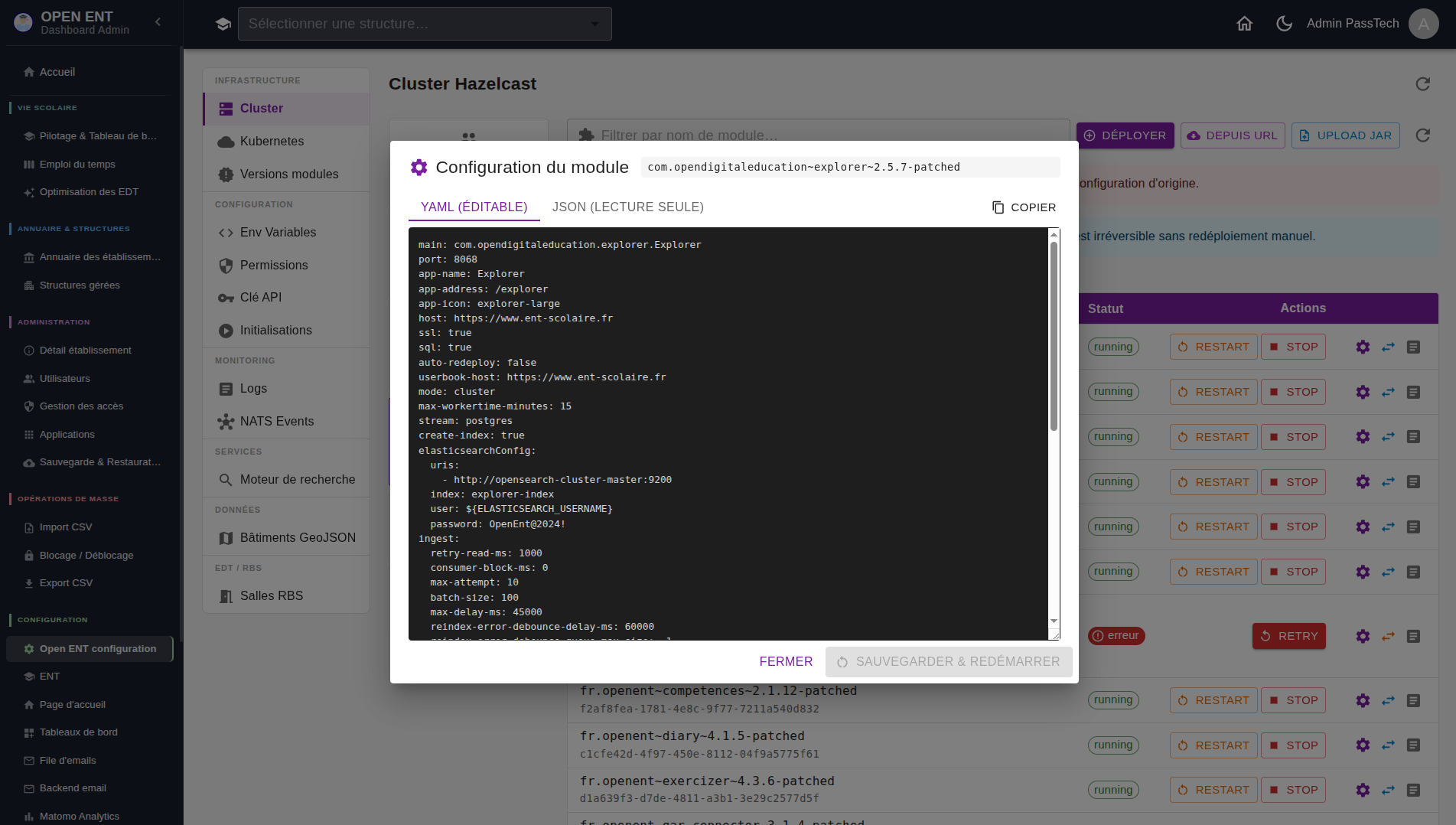The height and width of the screenshot is (825, 1456).
Task: Open Emploi du temps sidebar link
Action: pos(90,165)
